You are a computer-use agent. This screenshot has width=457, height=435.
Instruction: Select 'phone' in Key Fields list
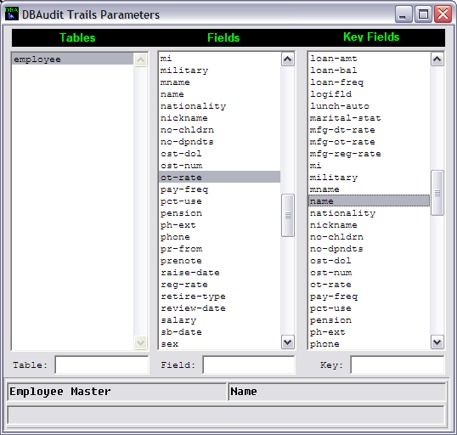[x=369, y=344]
